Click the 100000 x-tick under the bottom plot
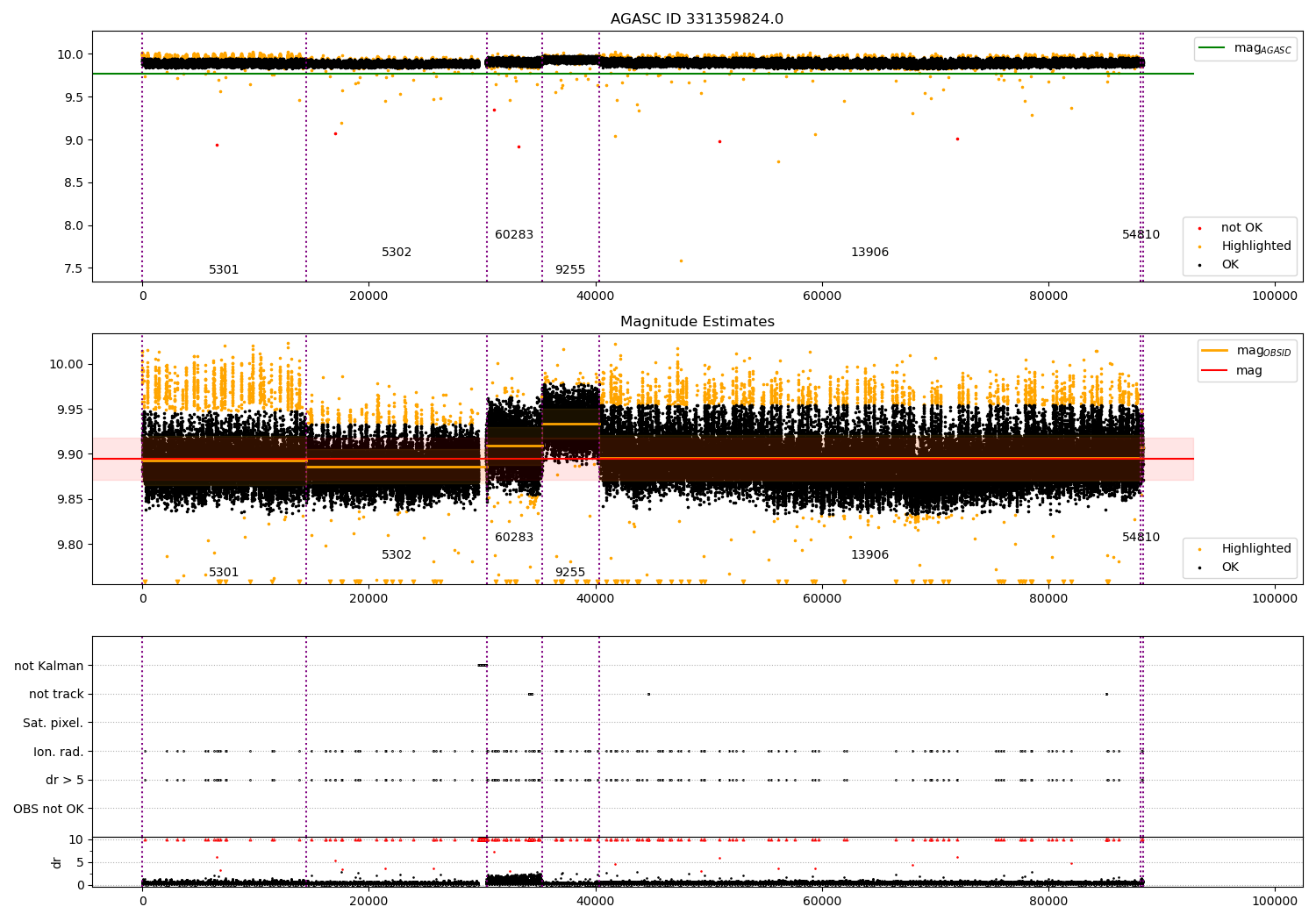 click(x=1274, y=902)
